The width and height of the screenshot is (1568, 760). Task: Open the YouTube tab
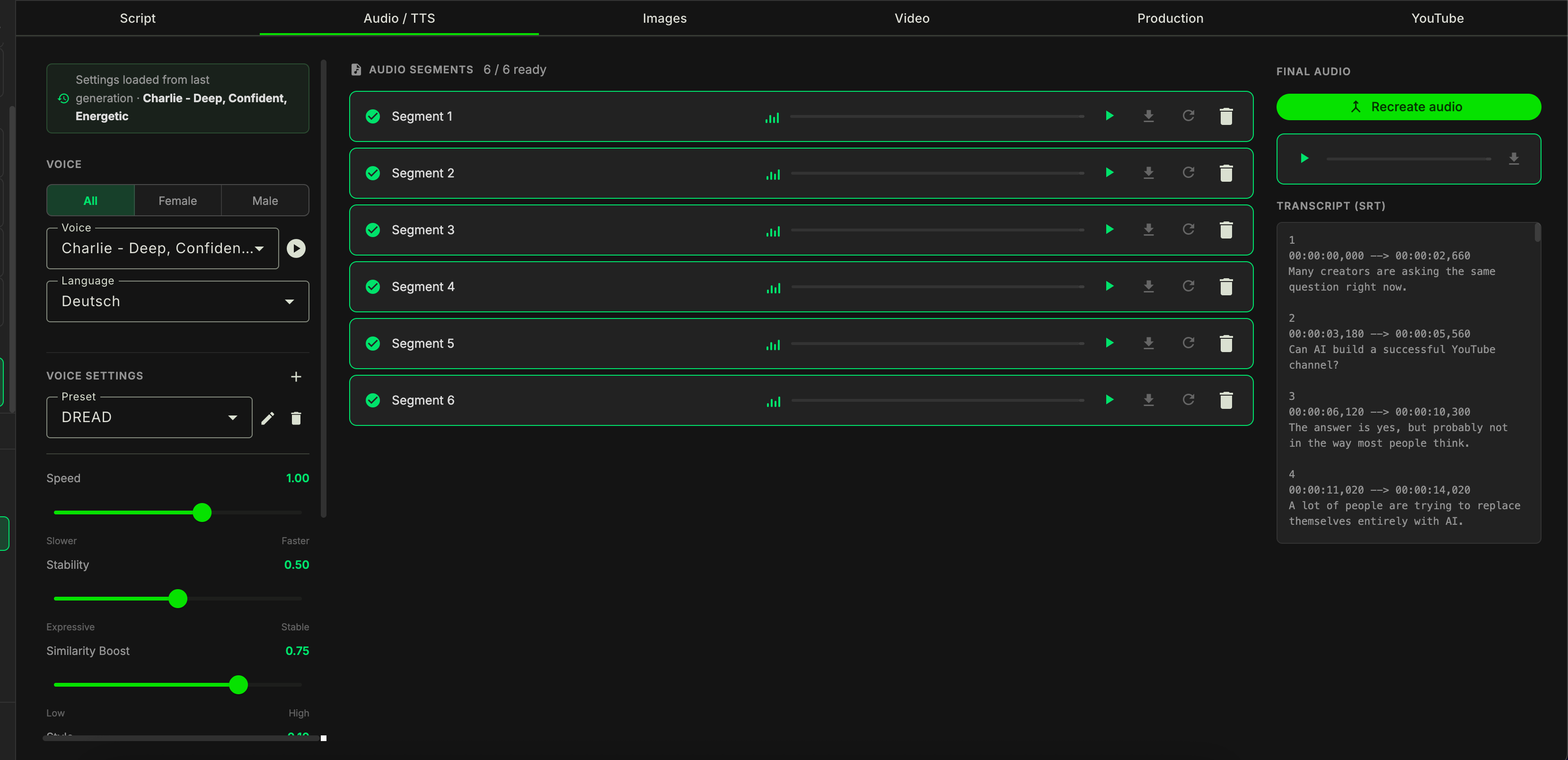click(1437, 18)
